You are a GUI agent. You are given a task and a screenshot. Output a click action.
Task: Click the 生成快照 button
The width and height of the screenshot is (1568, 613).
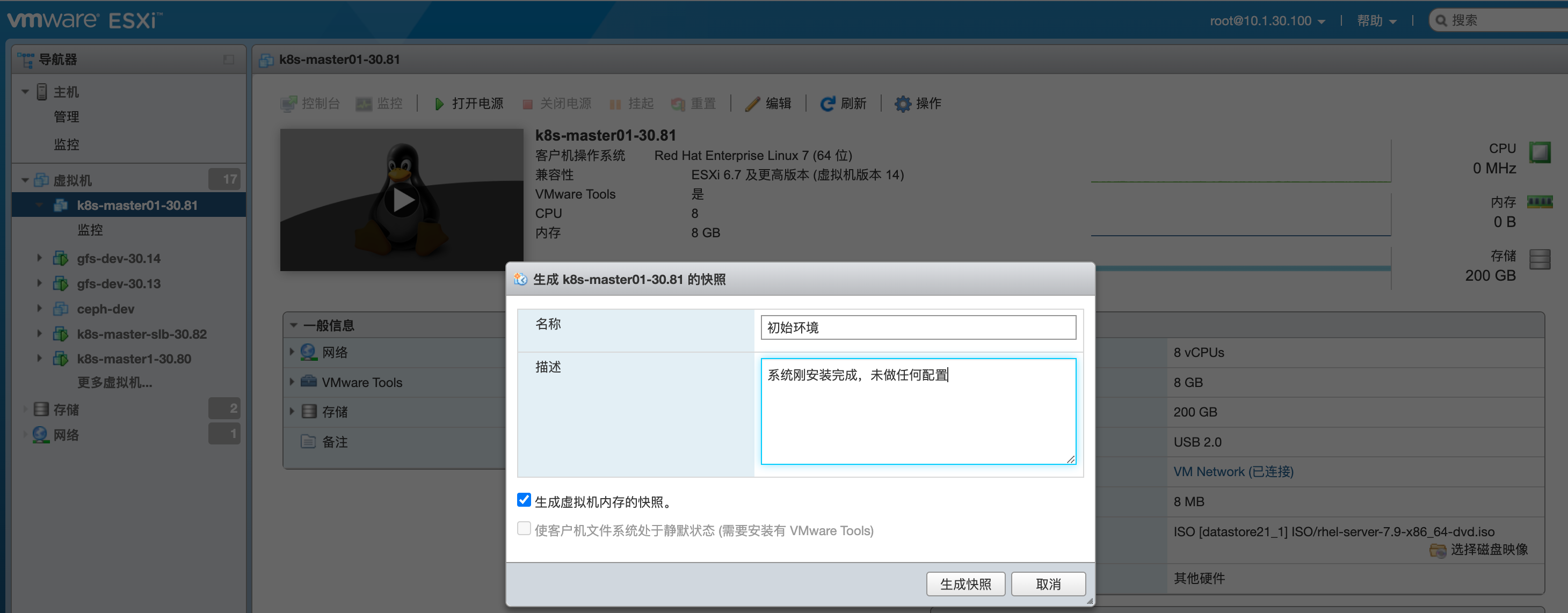click(x=966, y=585)
